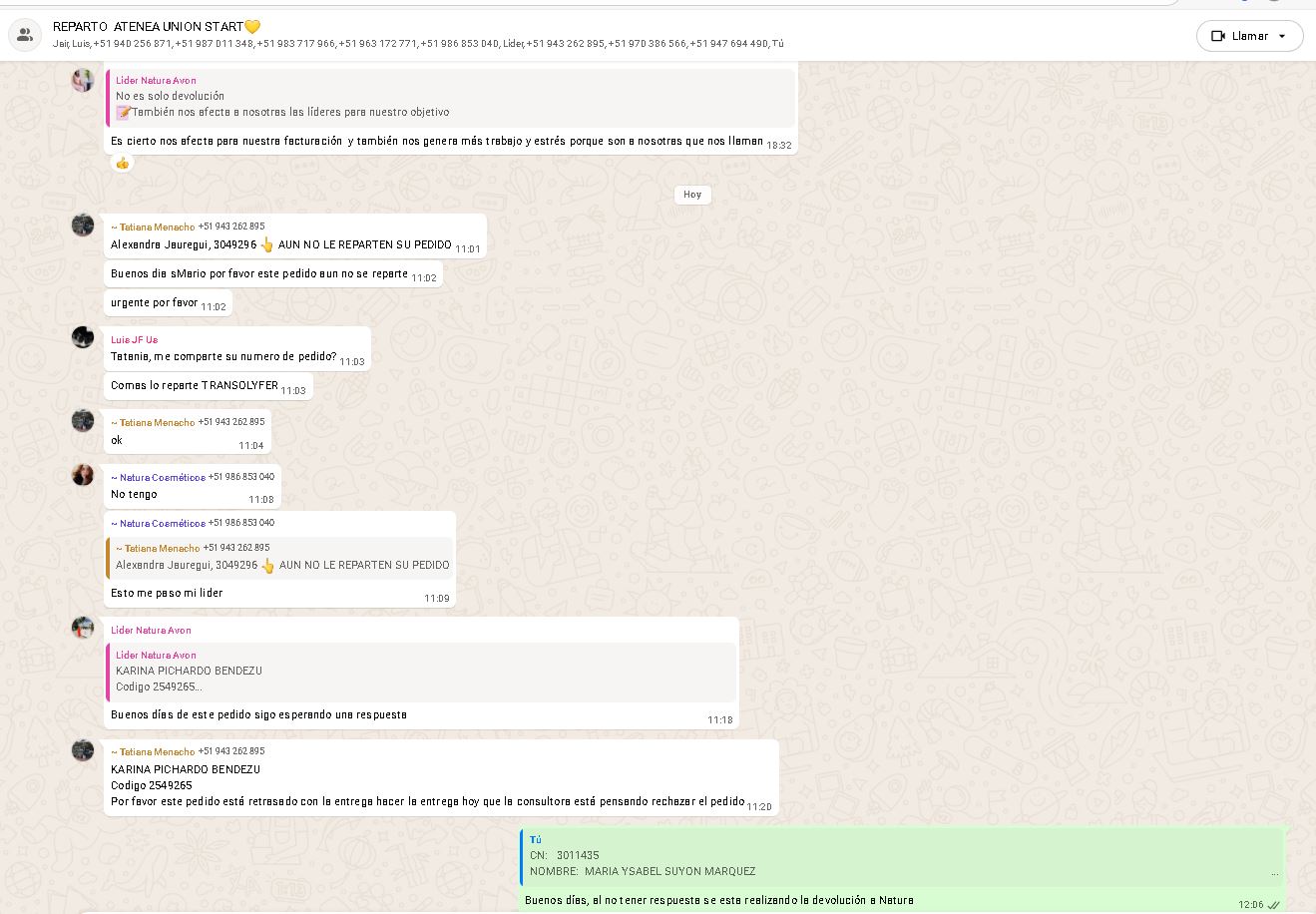Jump to quoted "Alexandra Jauregui" message in the 11:09 reply
Viewport: 1316px width, 914px height.
280,557
